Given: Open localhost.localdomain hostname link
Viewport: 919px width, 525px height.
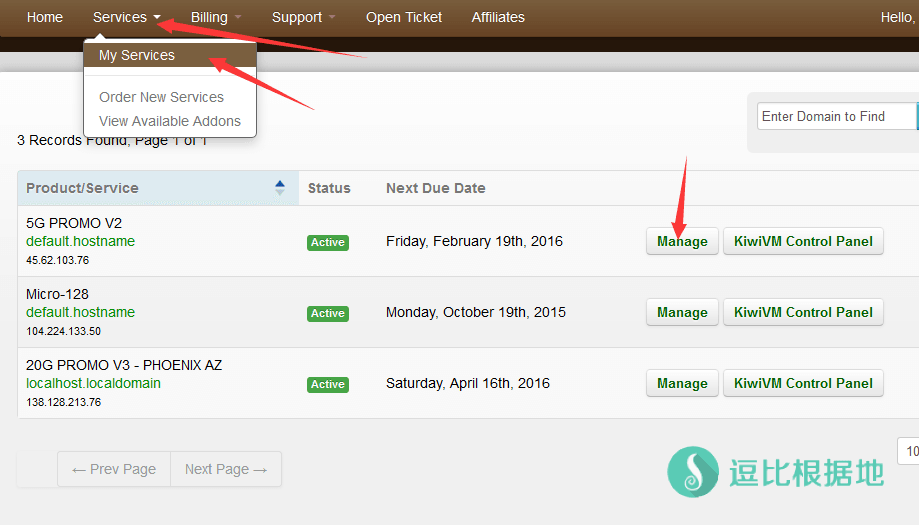Looking at the screenshot, I should [93, 383].
